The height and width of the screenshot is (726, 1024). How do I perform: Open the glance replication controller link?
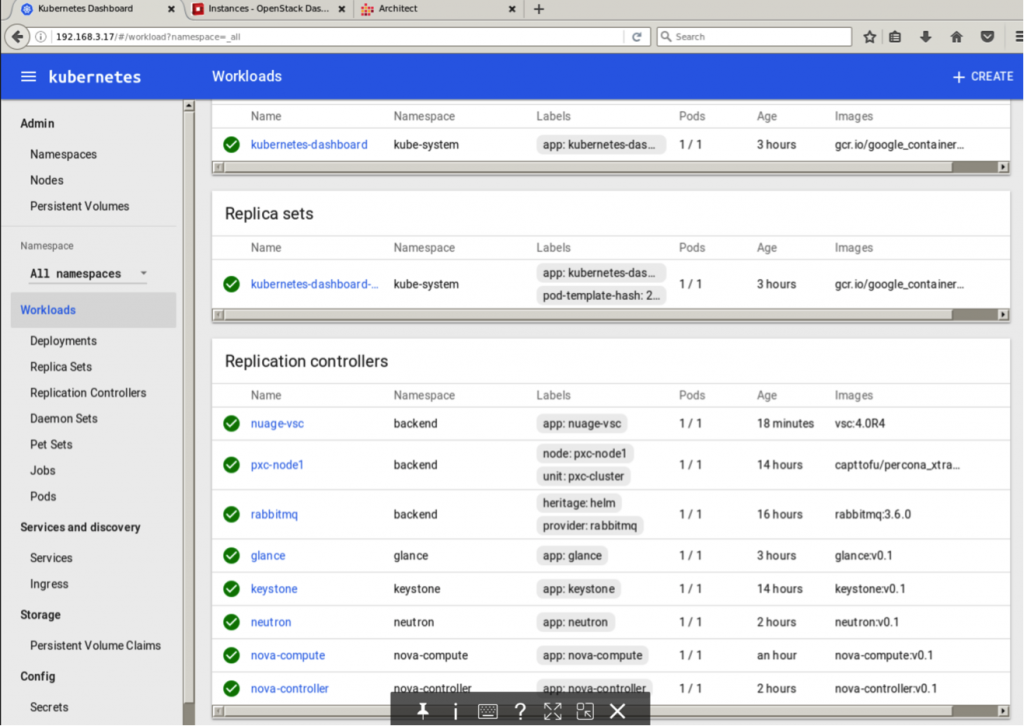[x=268, y=556]
